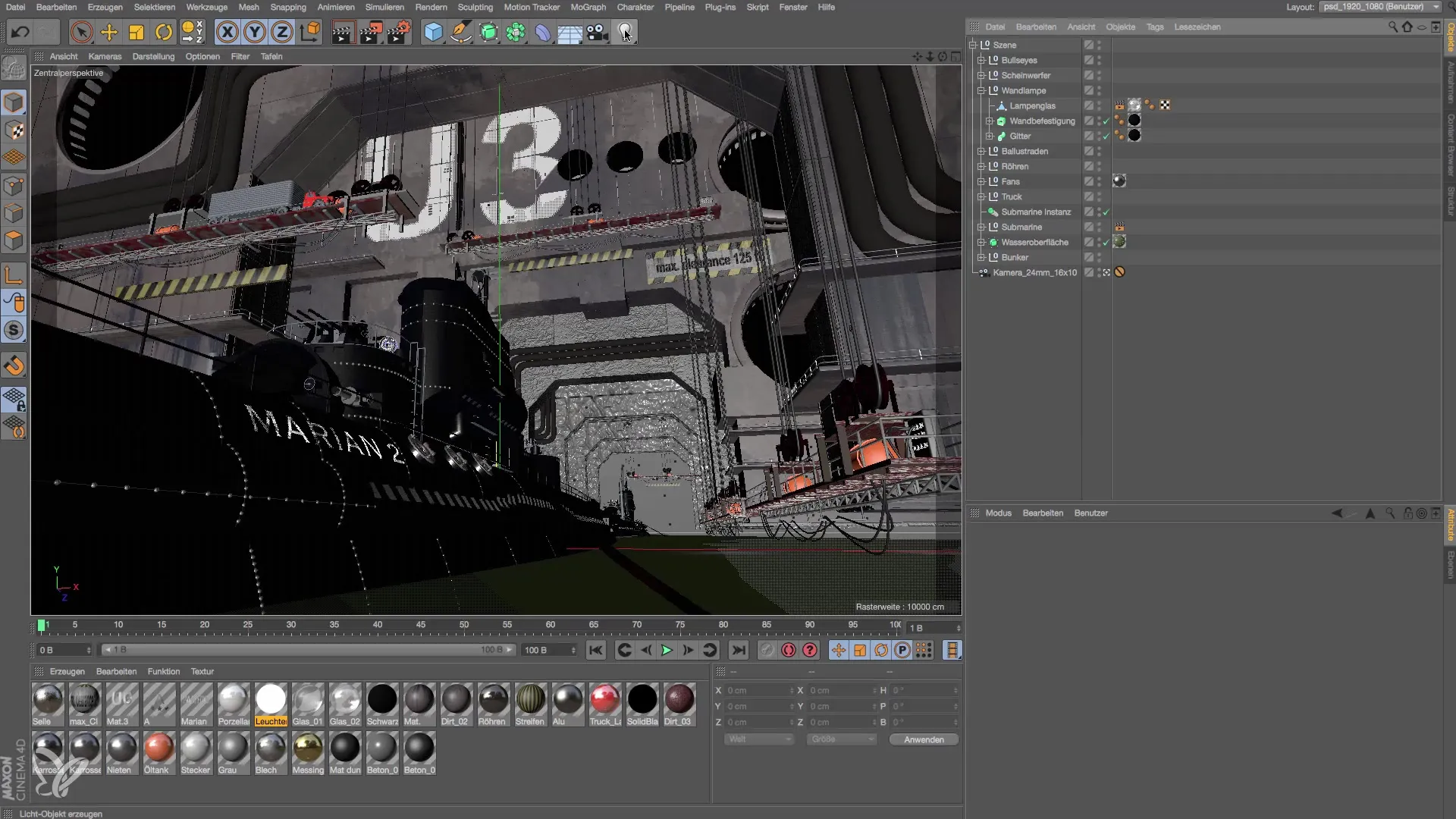The width and height of the screenshot is (1456, 819).
Task: Add a cube primitive object
Action: point(434,32)
